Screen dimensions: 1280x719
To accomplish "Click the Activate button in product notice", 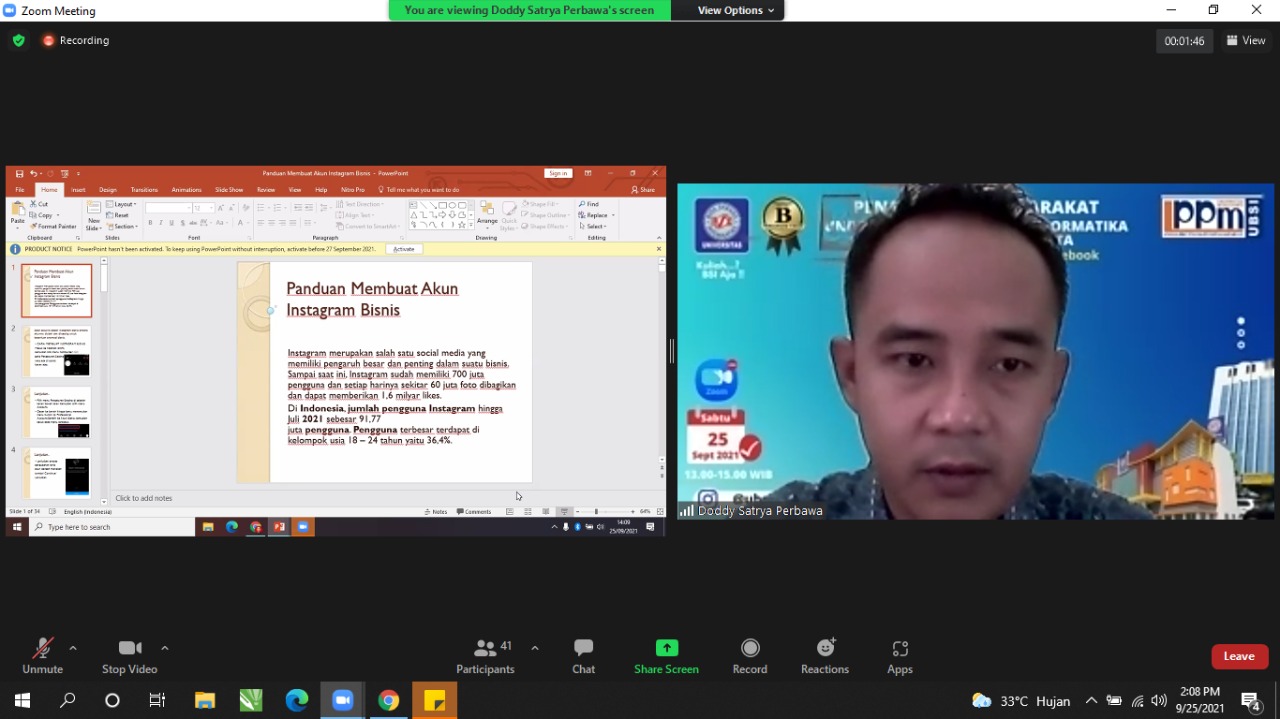I will coord(404,249).
